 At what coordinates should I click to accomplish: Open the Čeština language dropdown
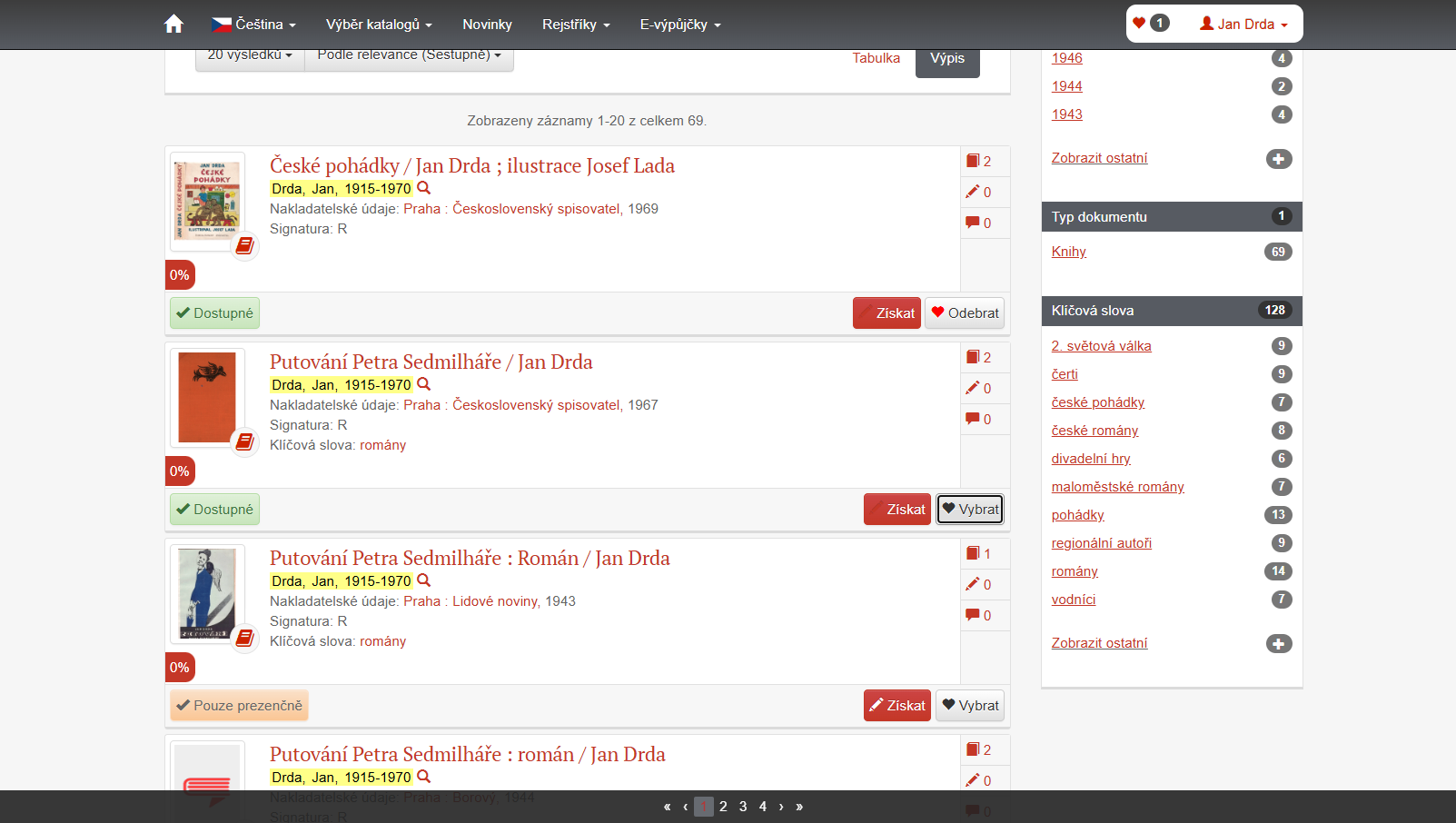pos(254,25)
